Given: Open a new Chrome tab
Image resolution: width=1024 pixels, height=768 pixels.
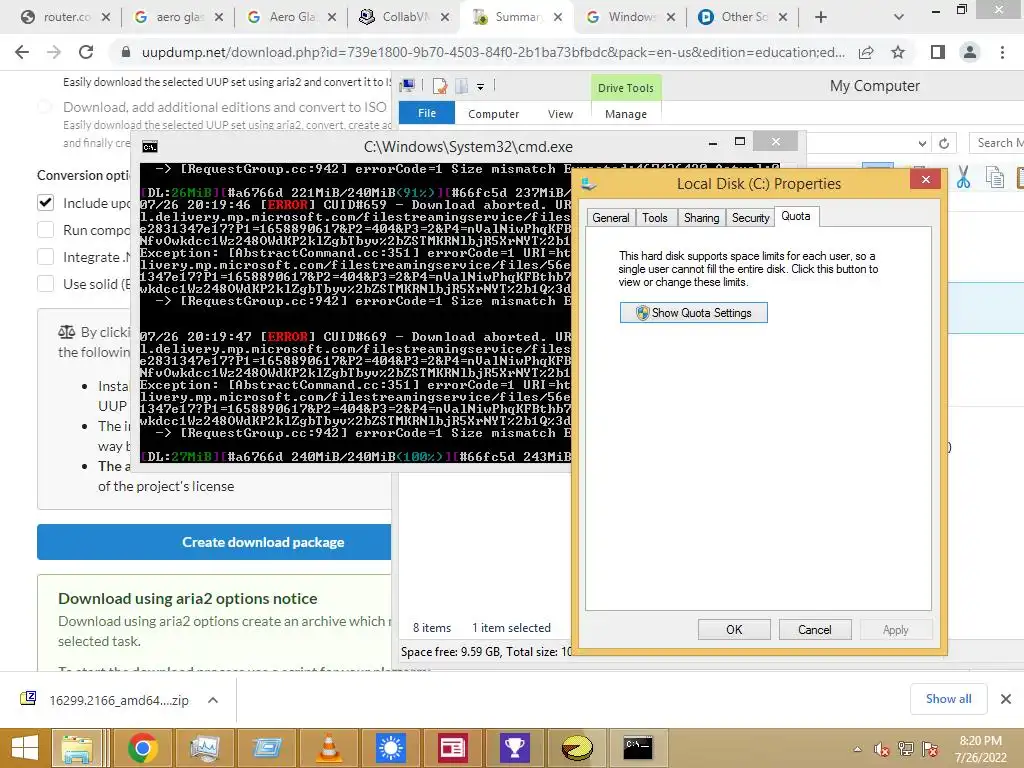Looking at the screenshot, I should [821, 18].
